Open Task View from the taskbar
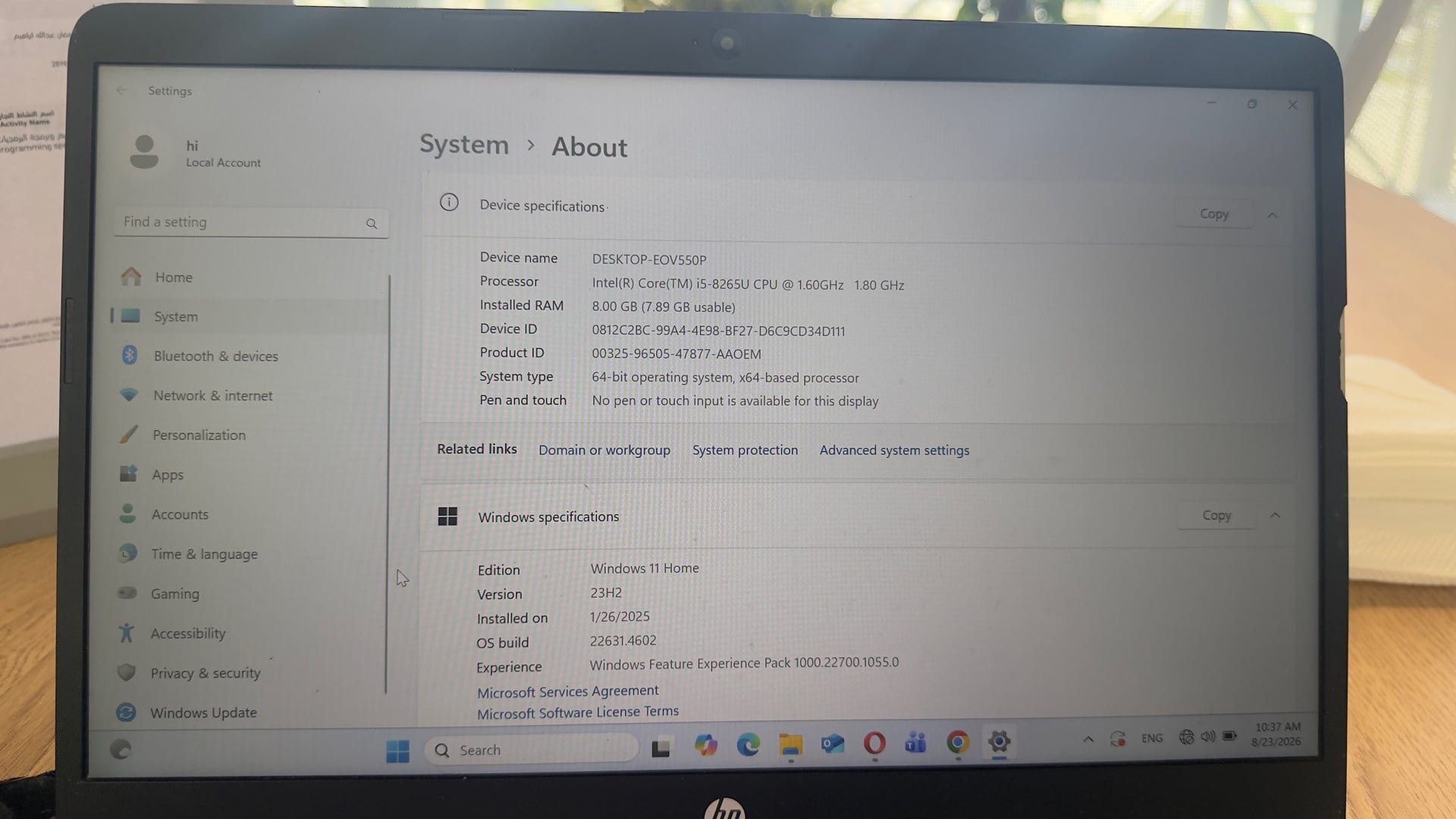The height and width of the screenshot is (819, 1456). (x=661, y=748)
